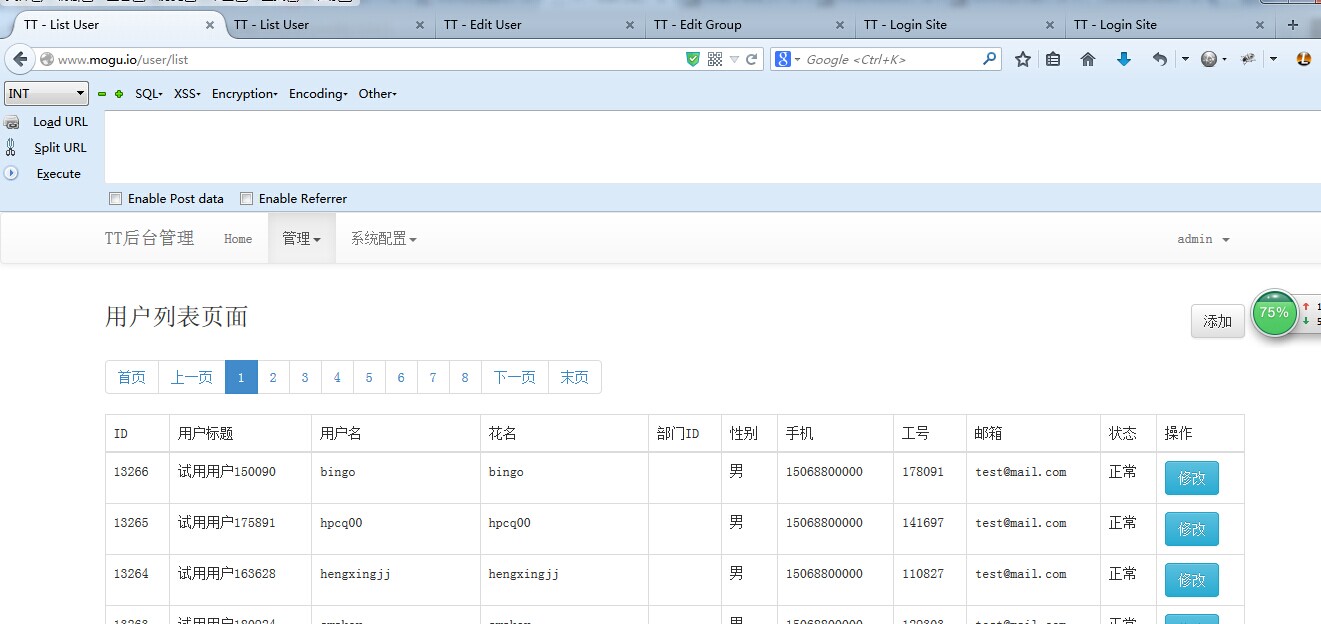The width and height of the screenshot is (1321, 624).
Task: Open the SQL dropdown menu
Action: pyautogui.click(x=148, y=94)
